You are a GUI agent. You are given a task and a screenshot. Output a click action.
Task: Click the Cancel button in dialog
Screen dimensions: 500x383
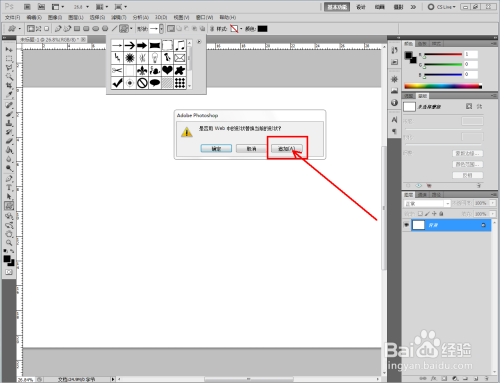click(x=252, y=148)
